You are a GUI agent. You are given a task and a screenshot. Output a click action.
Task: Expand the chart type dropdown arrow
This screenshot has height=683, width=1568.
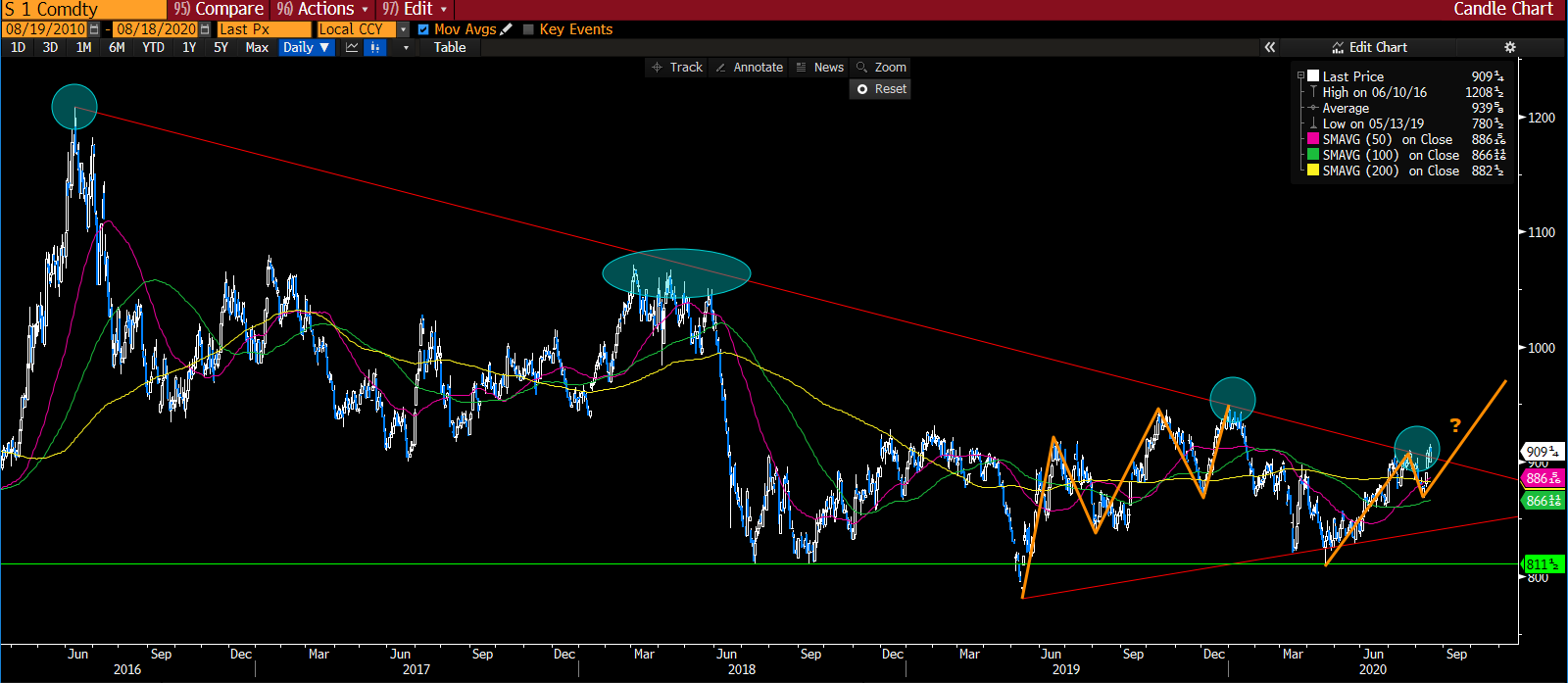[x=406, y=47]
